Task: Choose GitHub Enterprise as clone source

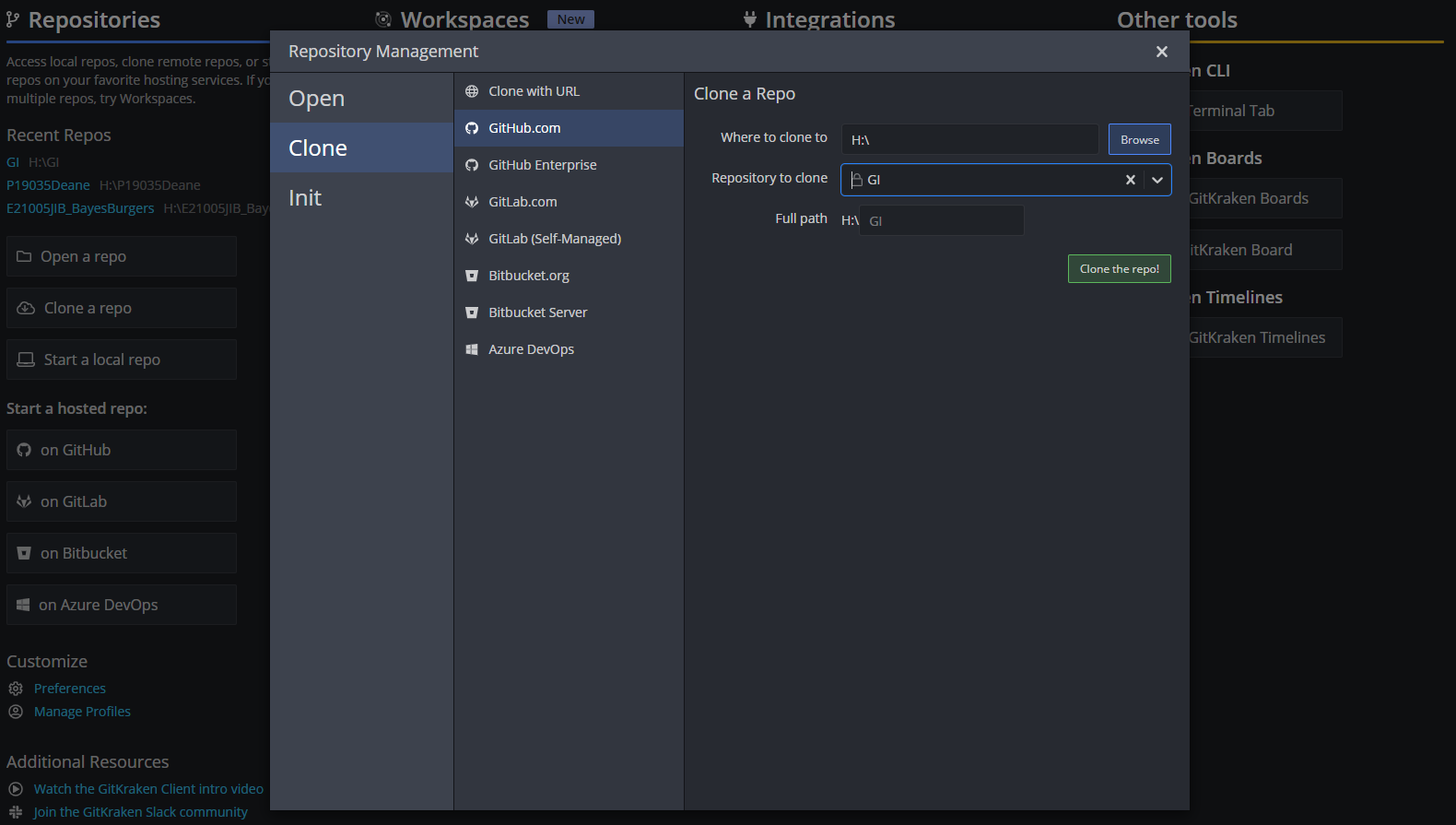Action: [x=569, y=165]
